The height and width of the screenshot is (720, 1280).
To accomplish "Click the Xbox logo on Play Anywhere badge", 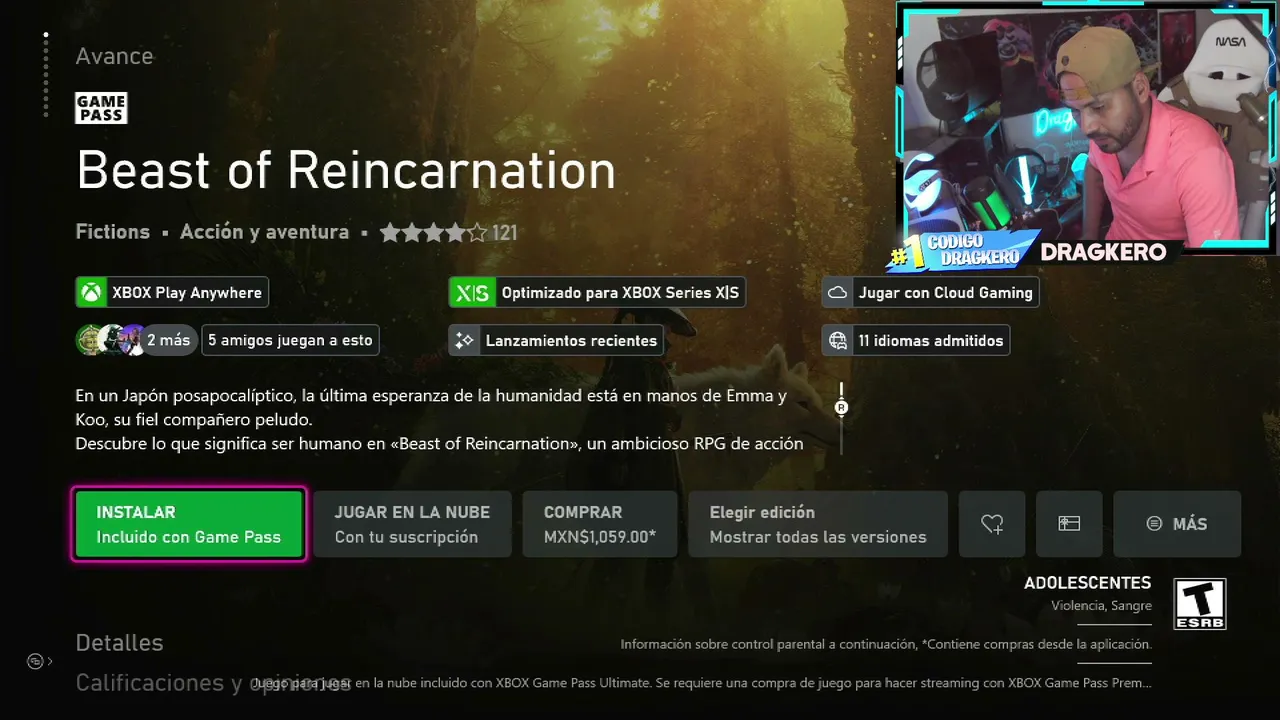I will [91, 292].
